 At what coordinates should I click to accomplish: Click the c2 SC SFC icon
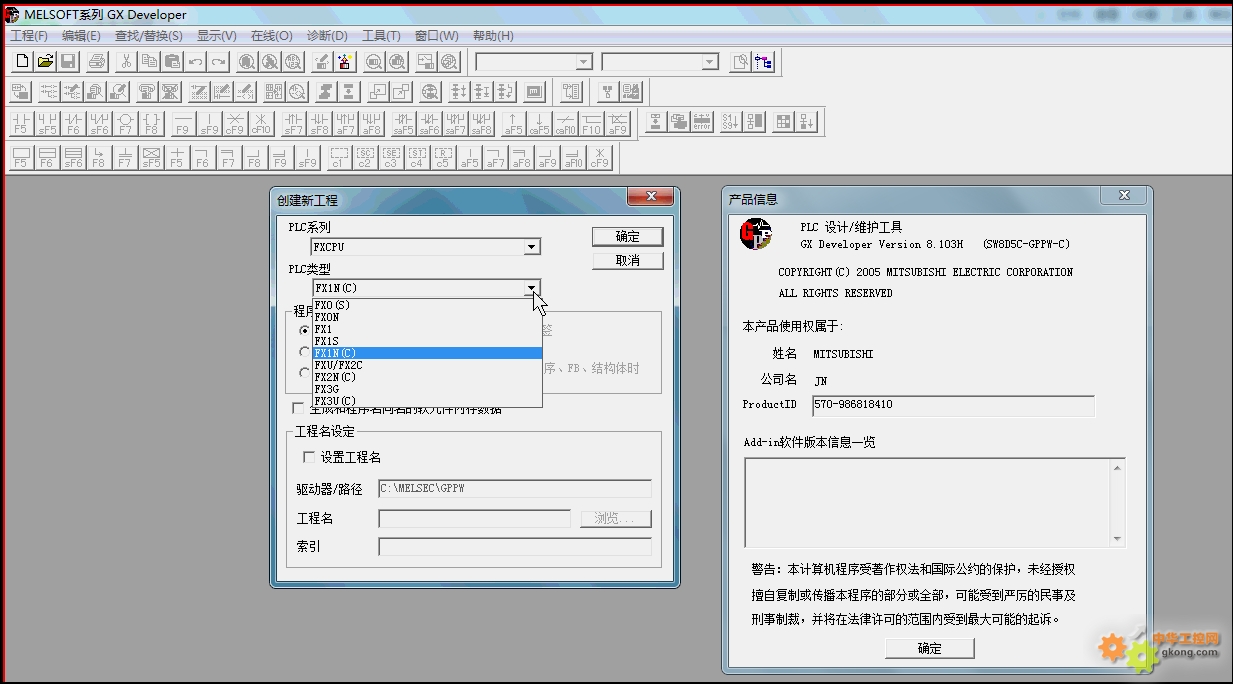[x=365, y=157]
